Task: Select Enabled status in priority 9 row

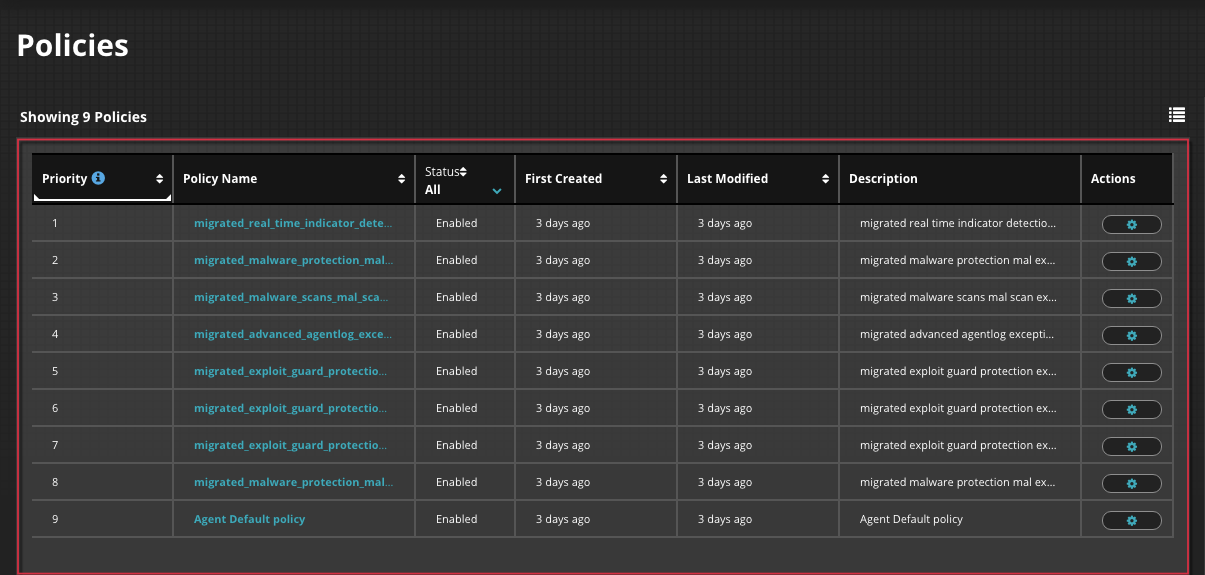Action: (x=456, y=519)
